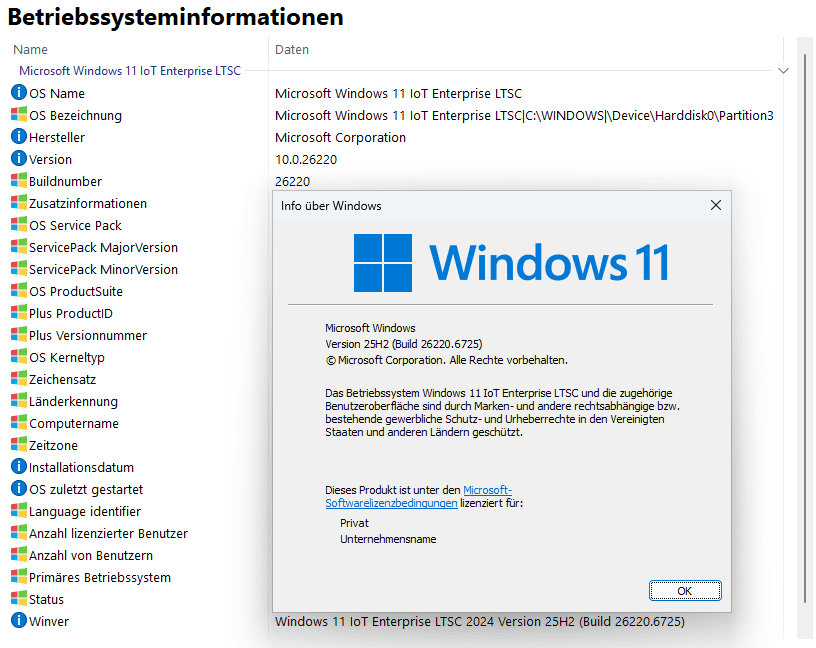Select the Computername row label

pos(74,424)
